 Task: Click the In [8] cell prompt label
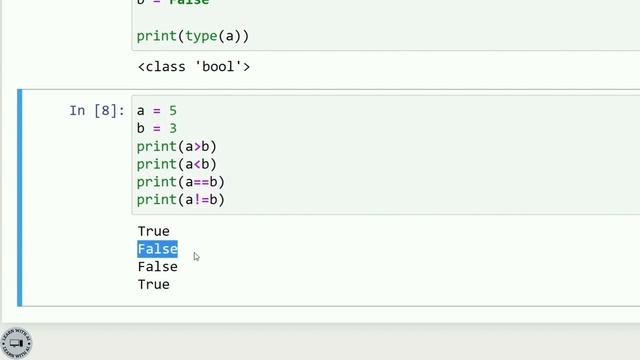coord(97,111)
